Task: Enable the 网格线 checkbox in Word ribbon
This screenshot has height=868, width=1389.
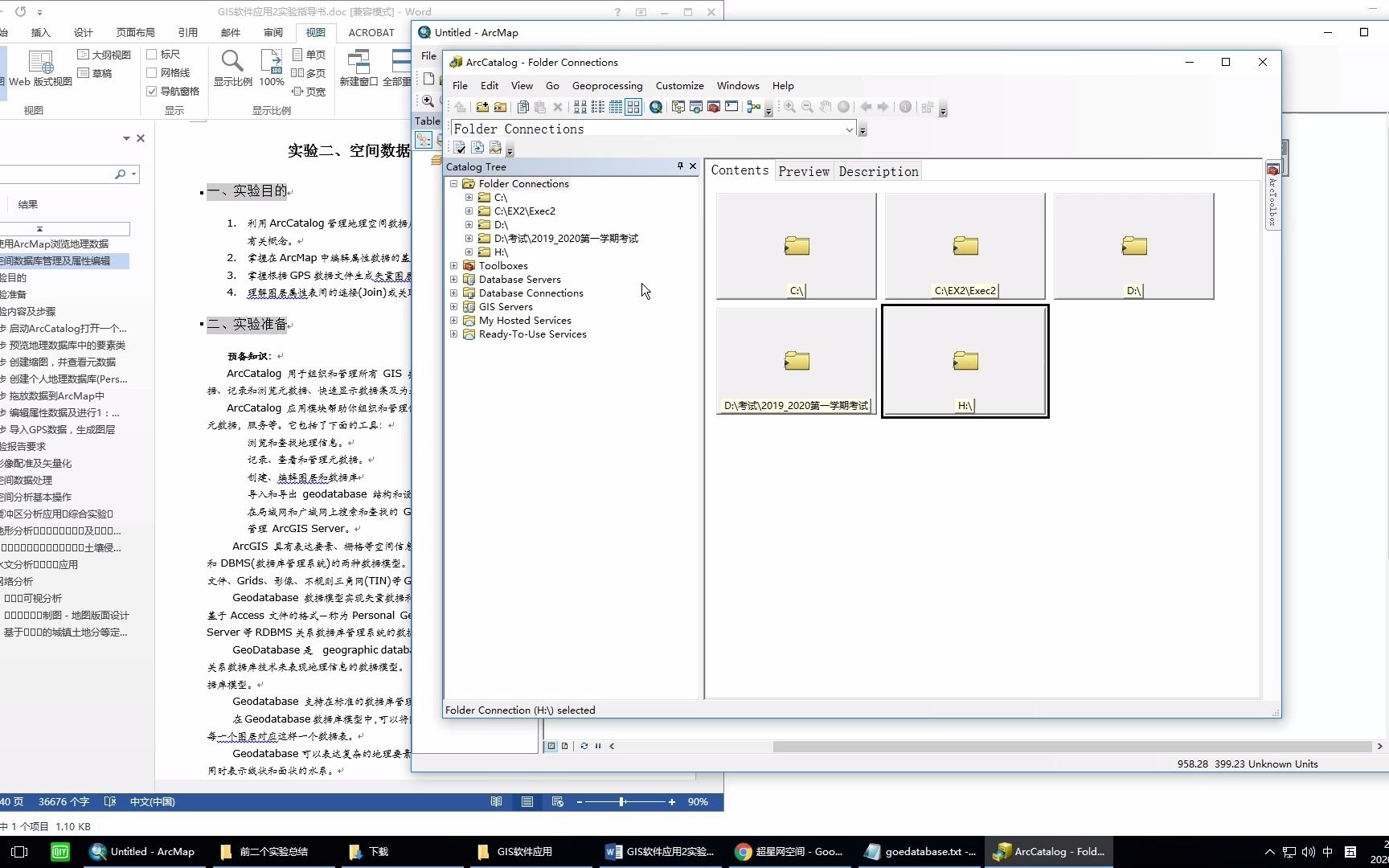Action: 152,72
